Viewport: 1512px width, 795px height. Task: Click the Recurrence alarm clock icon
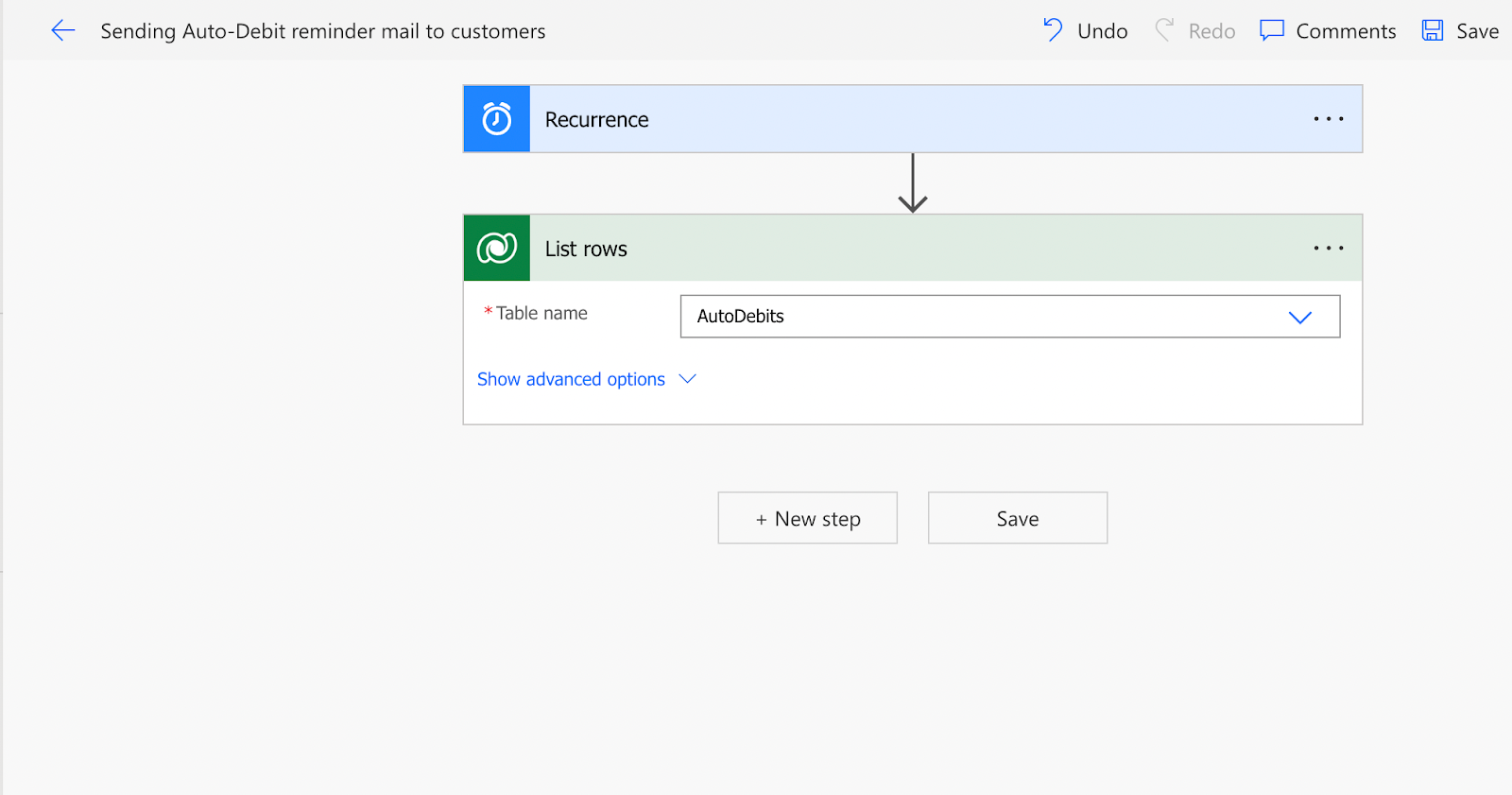tap(497, 119)
